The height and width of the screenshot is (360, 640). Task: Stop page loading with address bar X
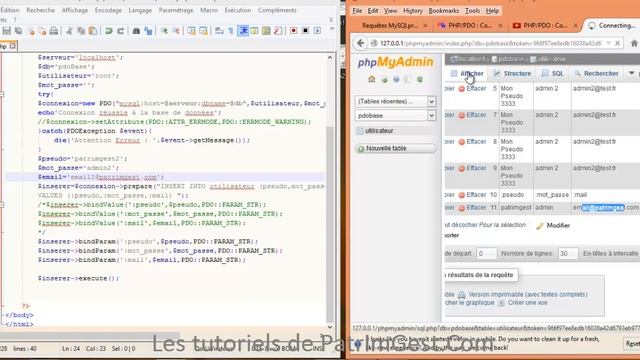tap(618, 43)
